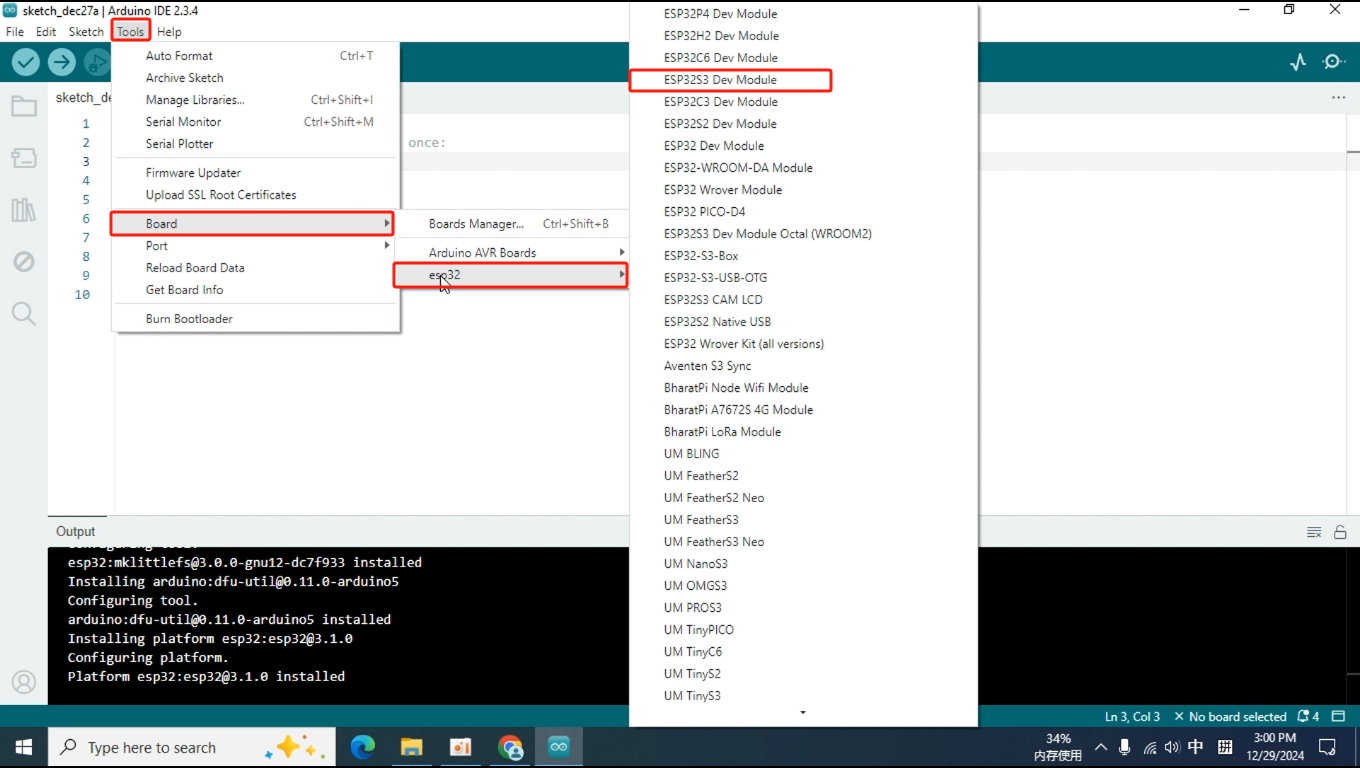Toggle the output scroll lock icon
The width and height of the screenshot is (1360, 768).
(1340, 532)
